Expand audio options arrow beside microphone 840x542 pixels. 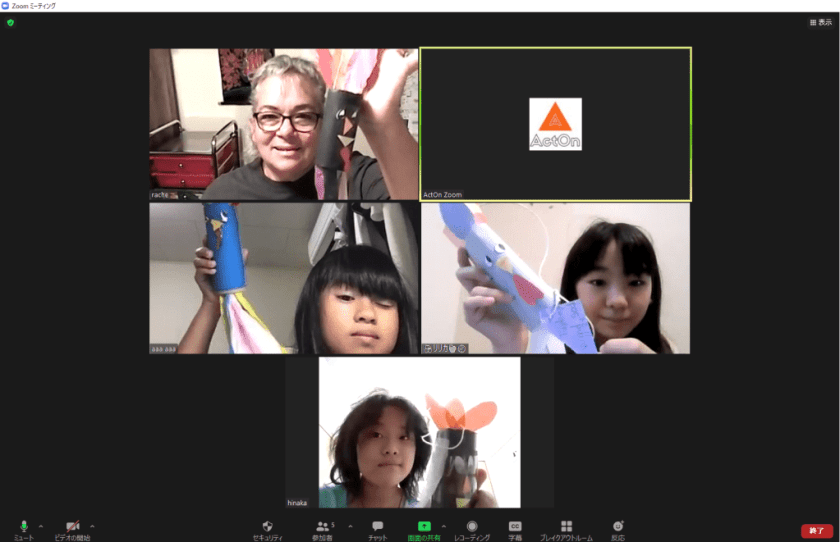[x=41, y=525]
